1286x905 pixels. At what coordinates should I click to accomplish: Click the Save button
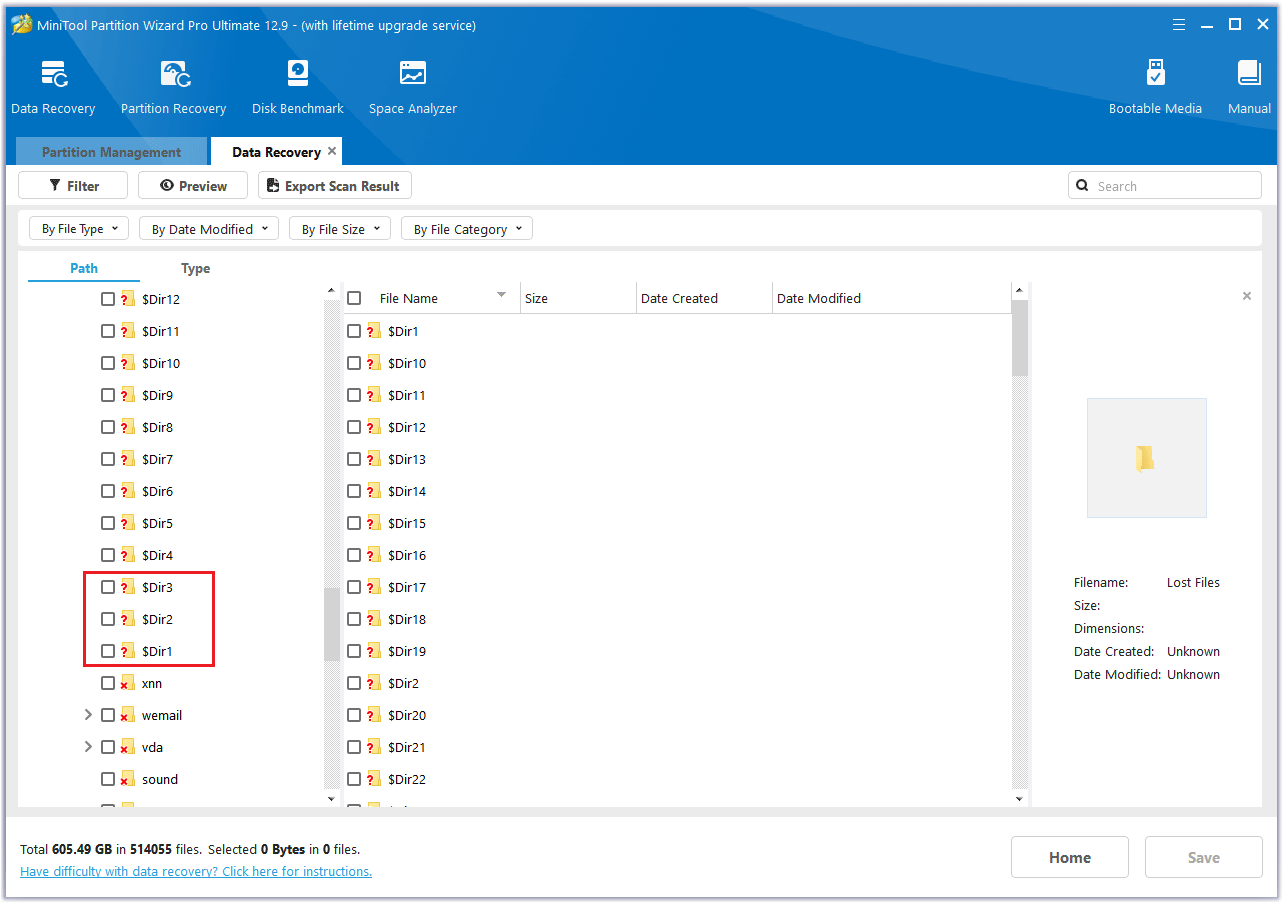(1203, 857)
